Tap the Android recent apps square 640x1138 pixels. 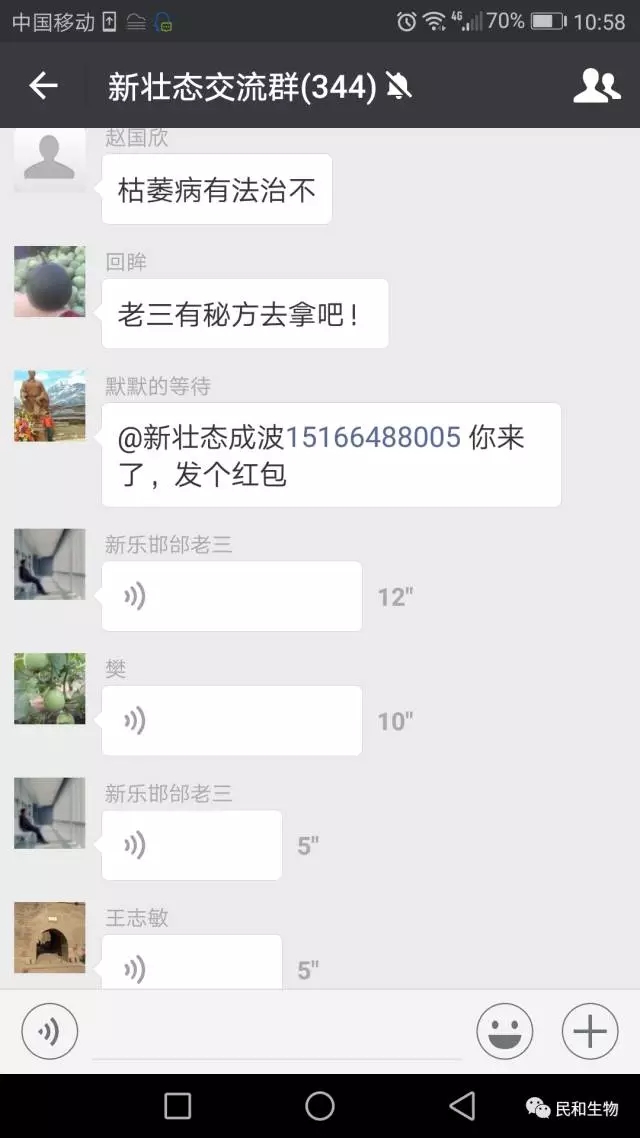coord(178,1107)
